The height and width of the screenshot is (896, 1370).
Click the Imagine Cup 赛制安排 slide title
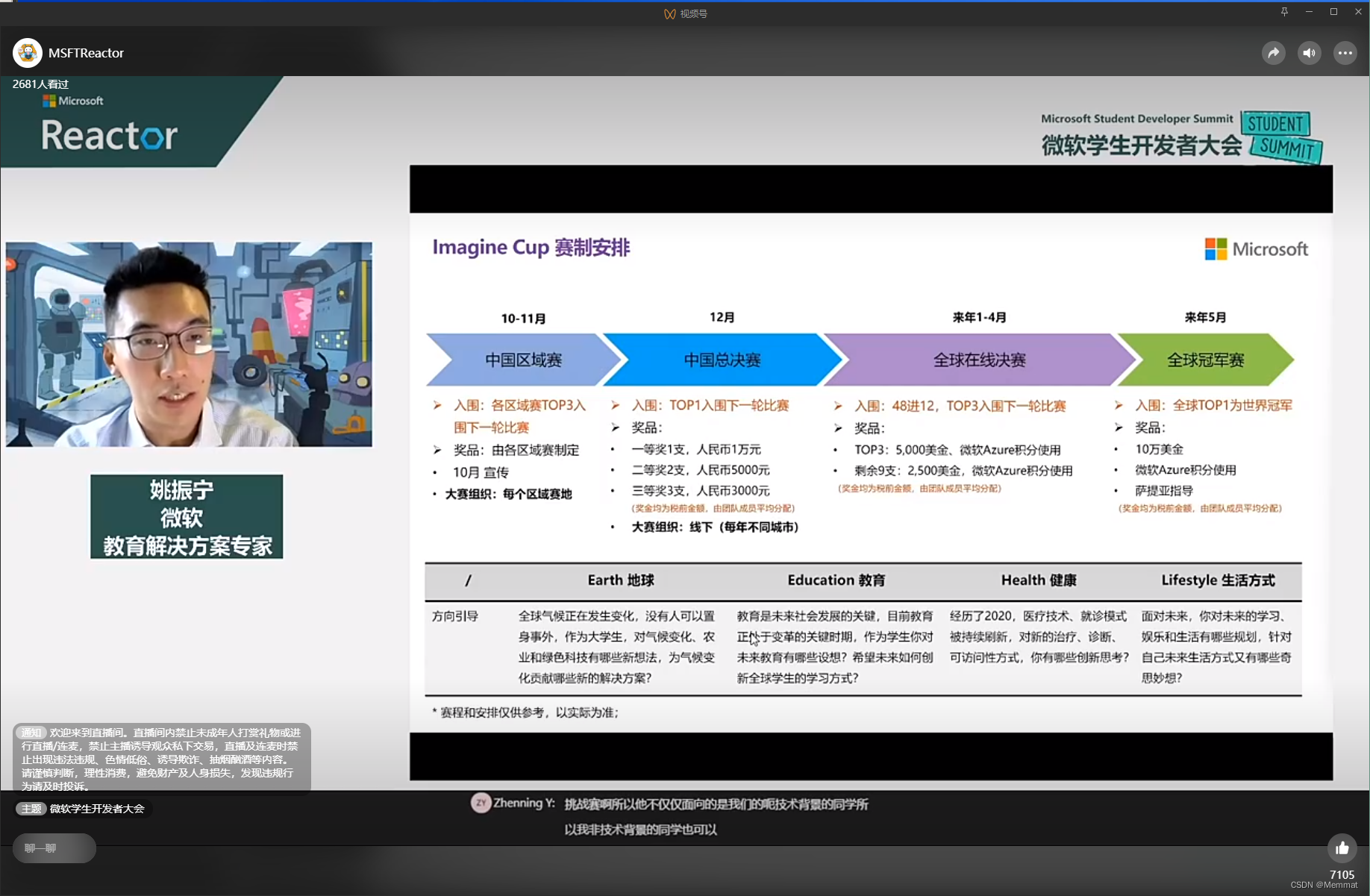pyautogui.click(x=531, y=248)
